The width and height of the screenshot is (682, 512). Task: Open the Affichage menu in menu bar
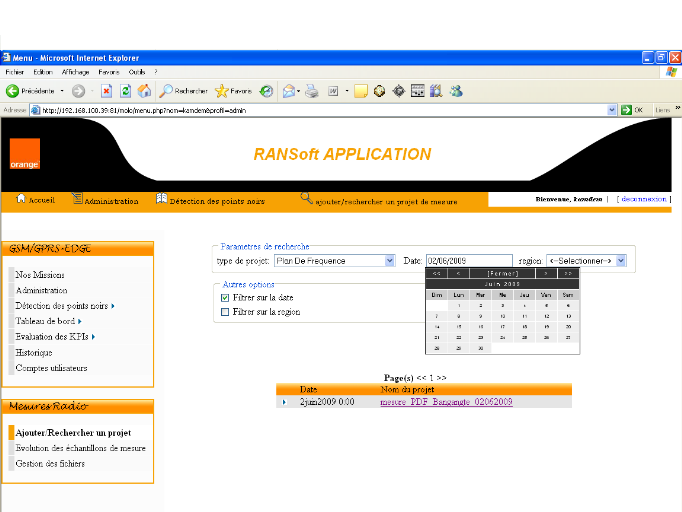click(x=75, y=72)
